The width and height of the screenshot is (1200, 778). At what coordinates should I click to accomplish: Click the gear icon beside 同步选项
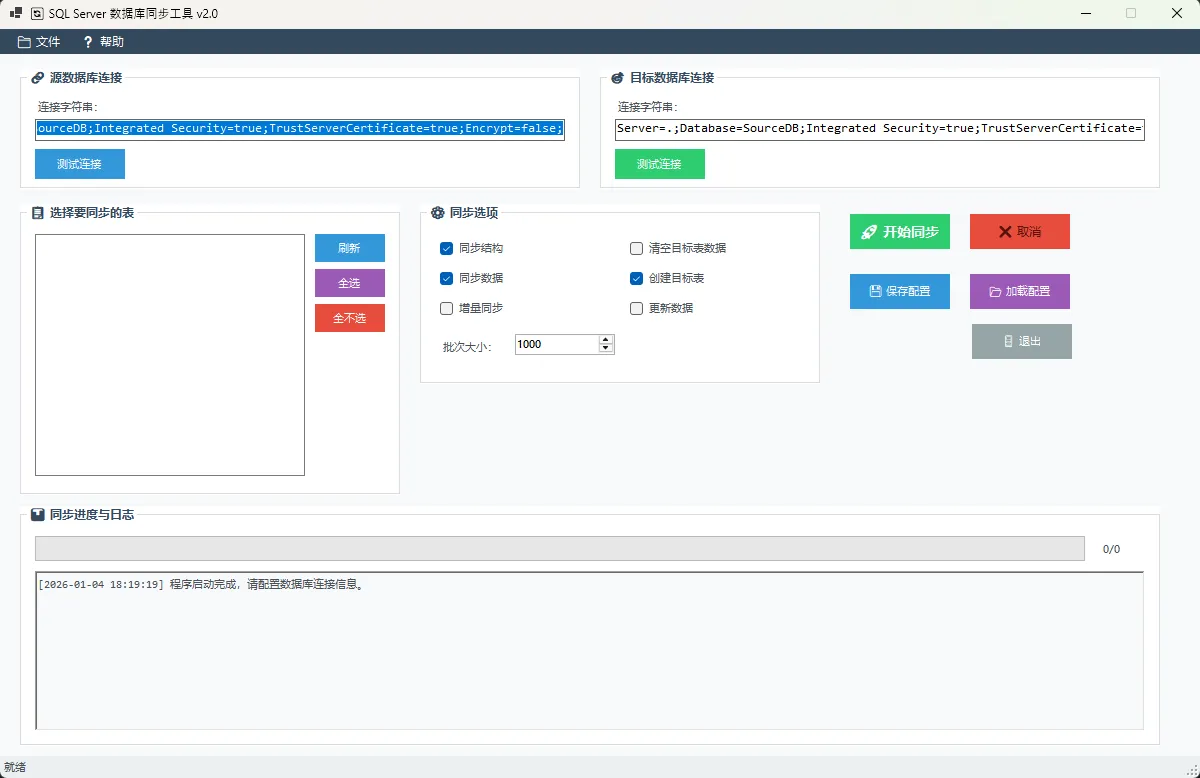click(437, 213)
